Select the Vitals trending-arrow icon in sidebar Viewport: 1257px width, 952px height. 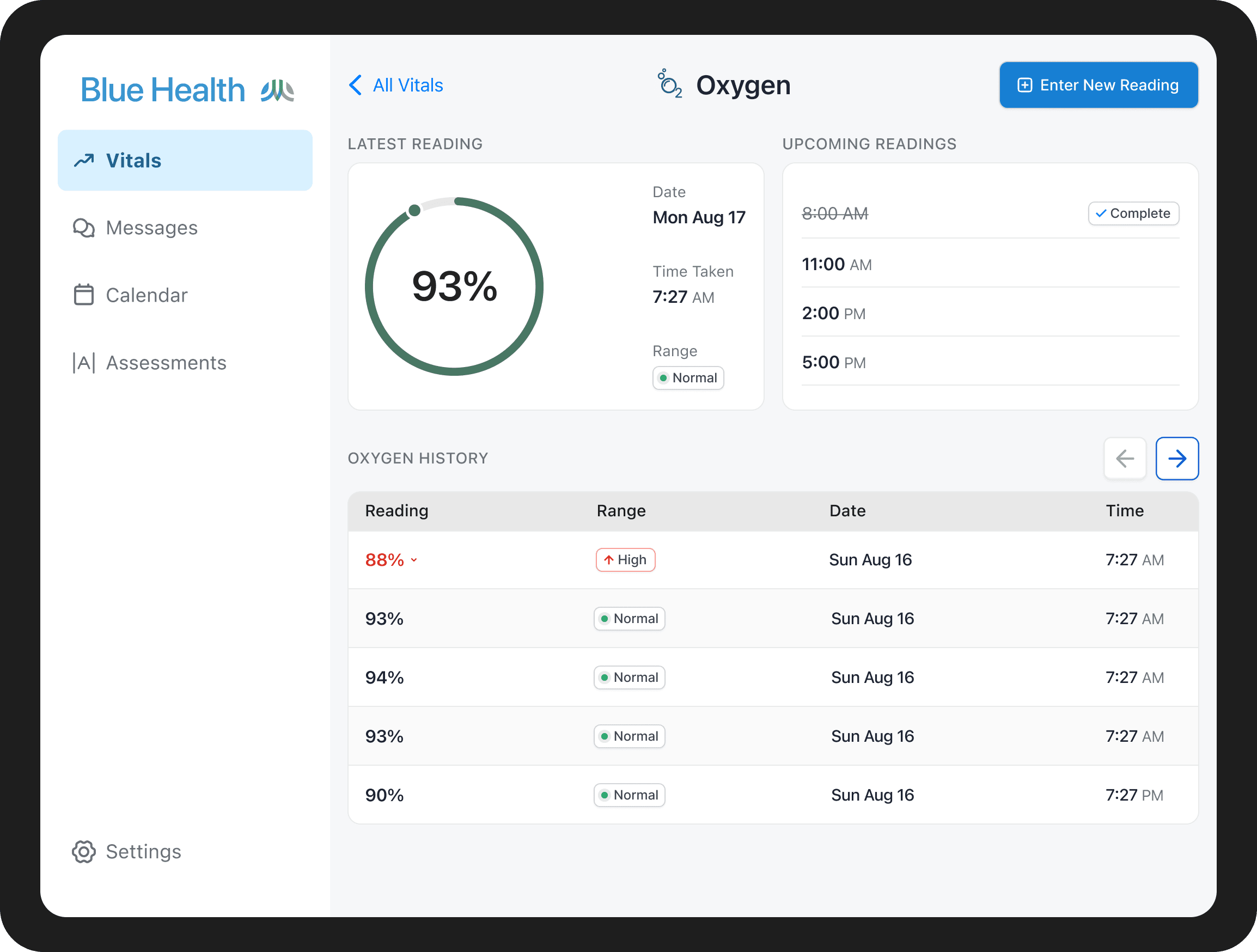(x=84, y=160)
